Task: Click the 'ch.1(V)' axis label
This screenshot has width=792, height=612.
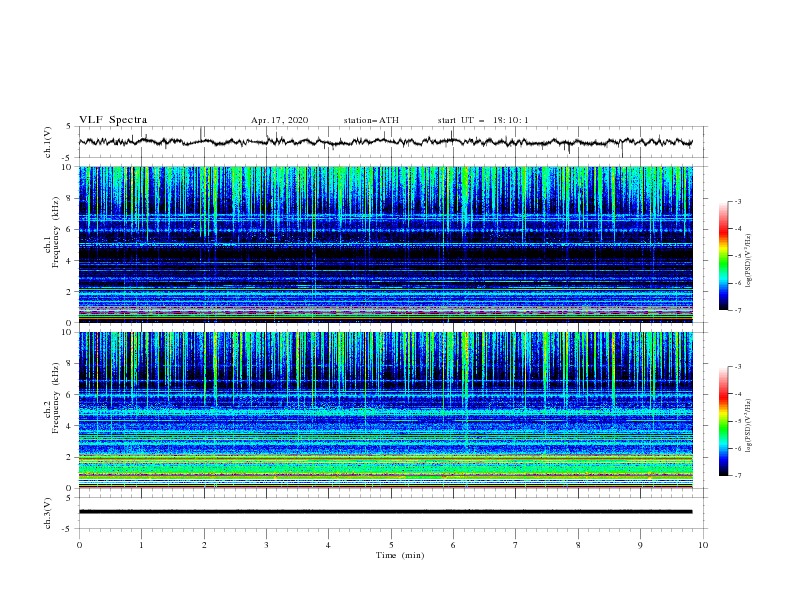Action: pyautogui.click(x=48, y=142)
